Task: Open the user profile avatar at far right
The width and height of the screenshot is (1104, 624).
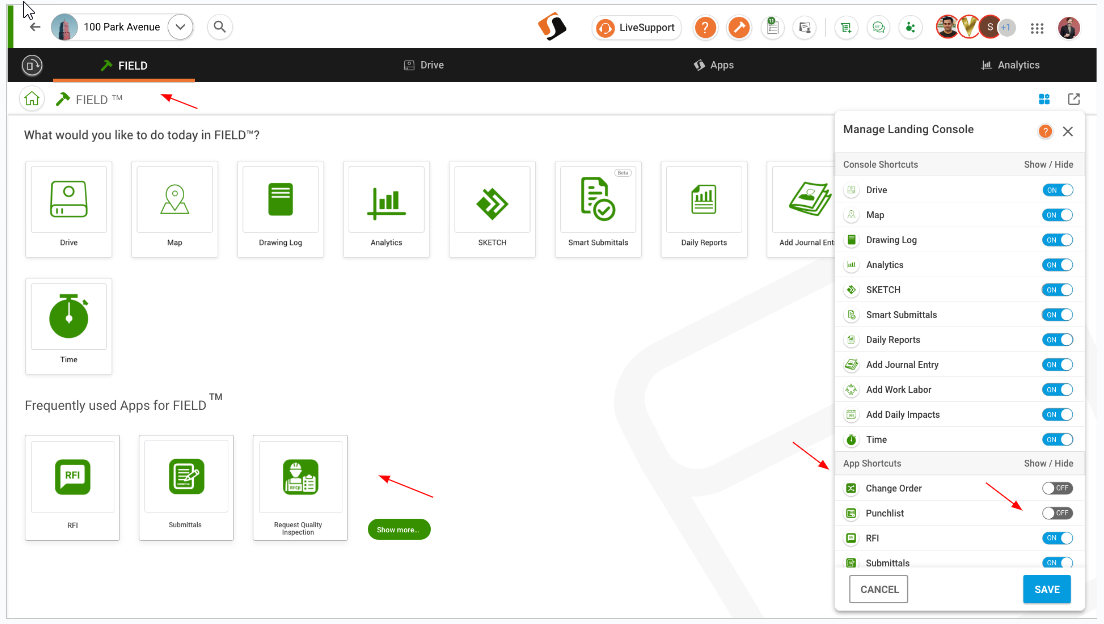Action: click(x=1069, y=27)
